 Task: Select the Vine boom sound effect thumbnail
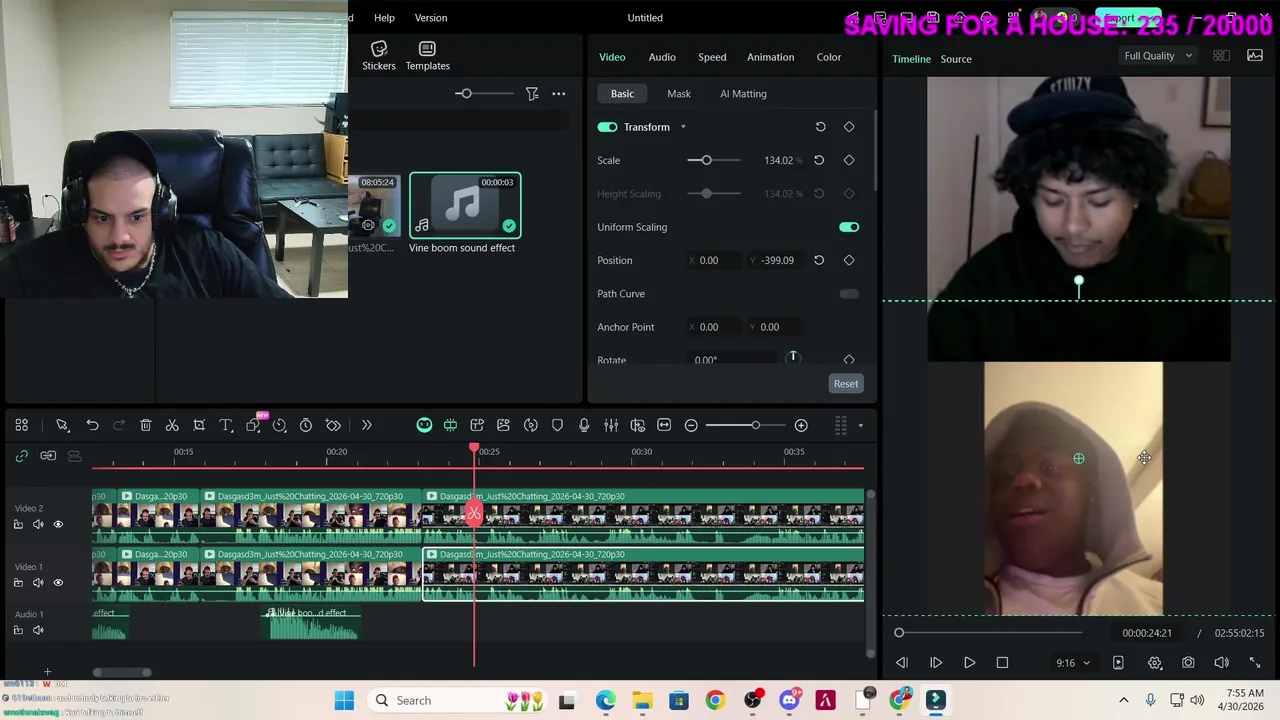coord(465,205)
